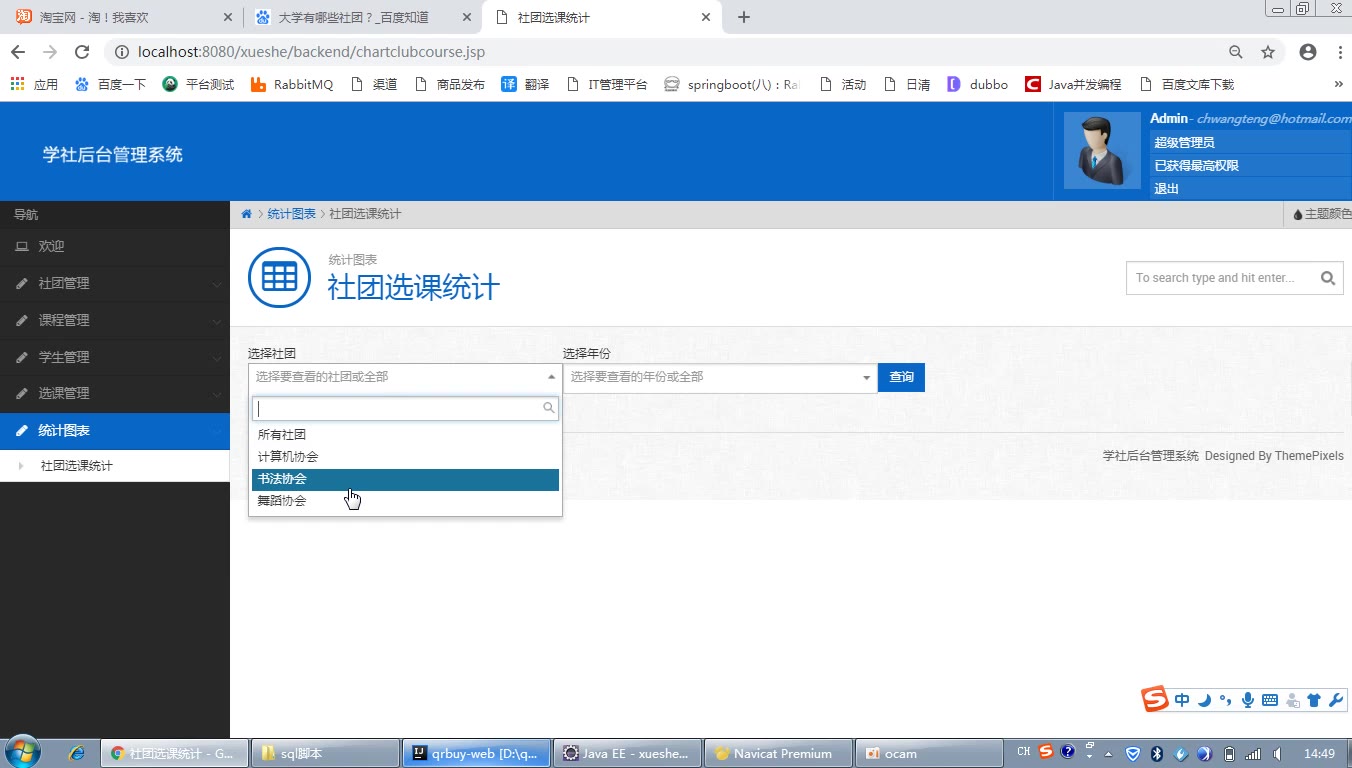
Task: Switch to Navicat Premium taskbar window
Action: click(779, 753)
